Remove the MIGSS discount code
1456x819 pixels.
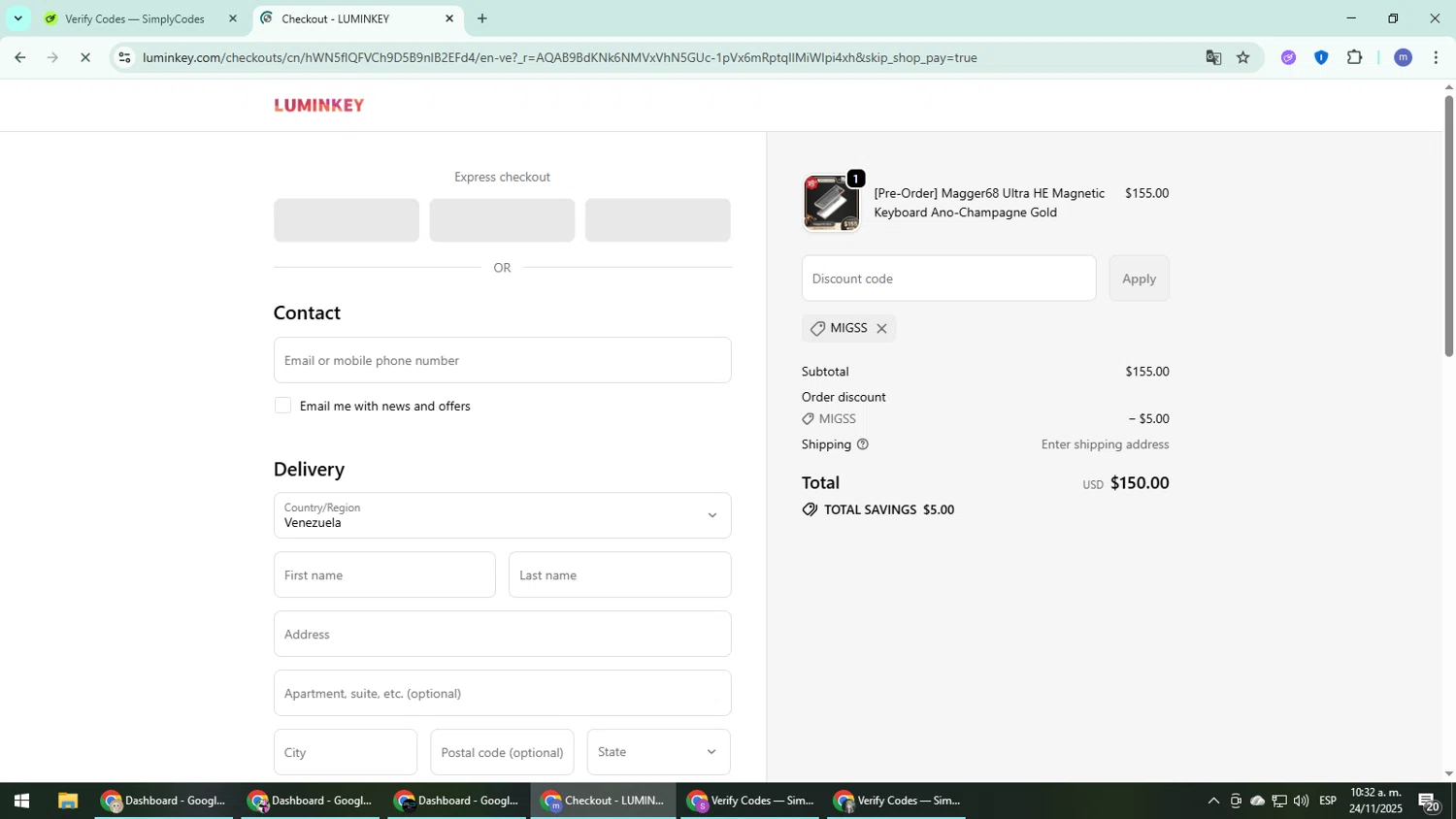tap(881, 329)
